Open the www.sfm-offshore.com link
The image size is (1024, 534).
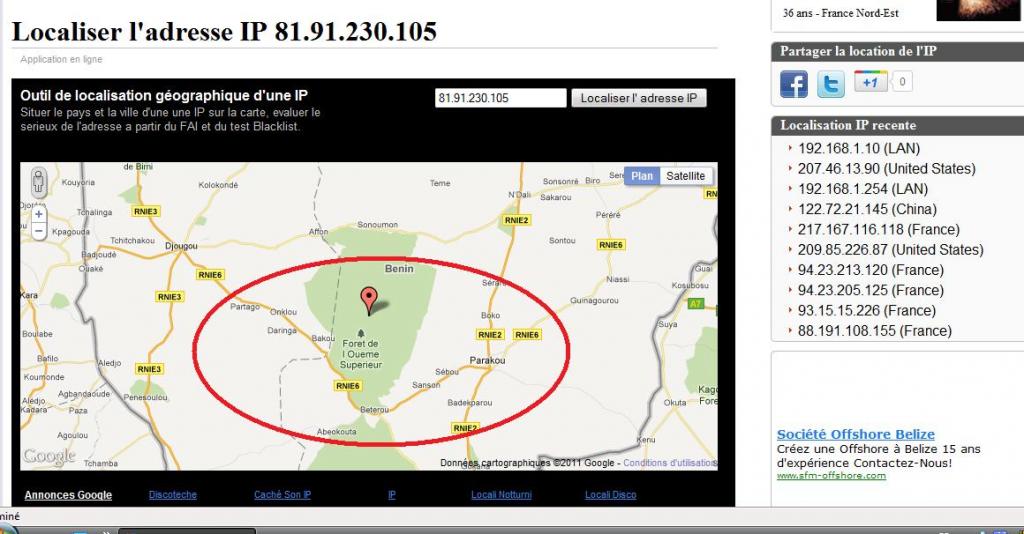click(x=831, y=475)
